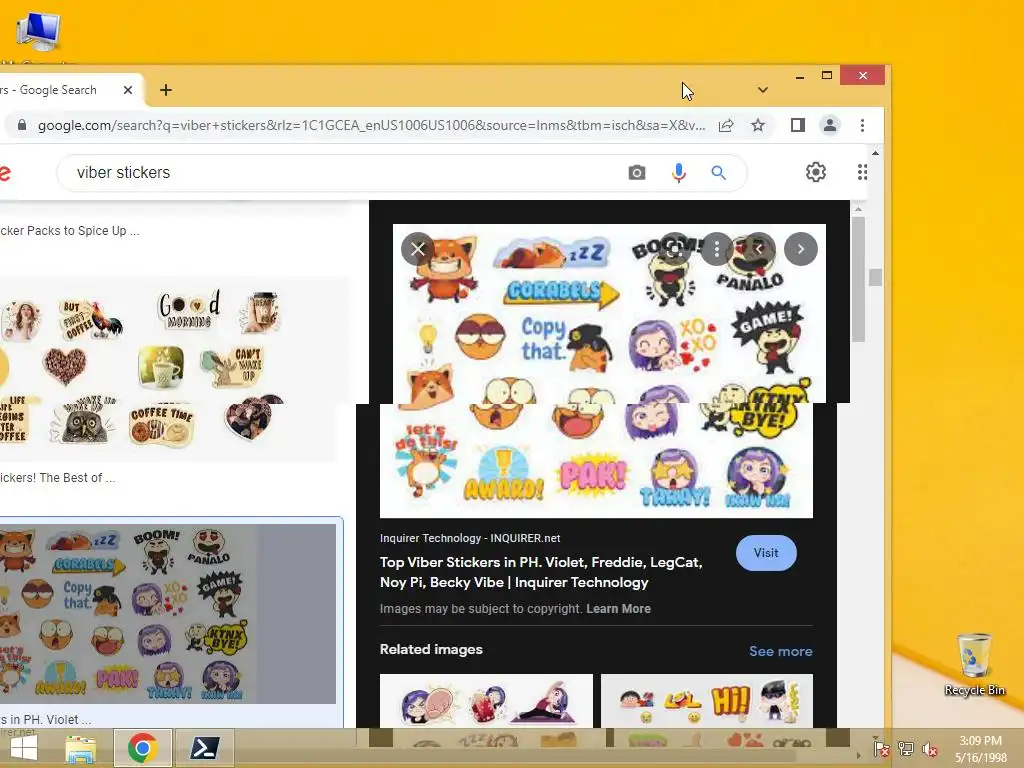1024x768 pixels.
Task: Search by image with the camera icon
Action: coord(637,172)
